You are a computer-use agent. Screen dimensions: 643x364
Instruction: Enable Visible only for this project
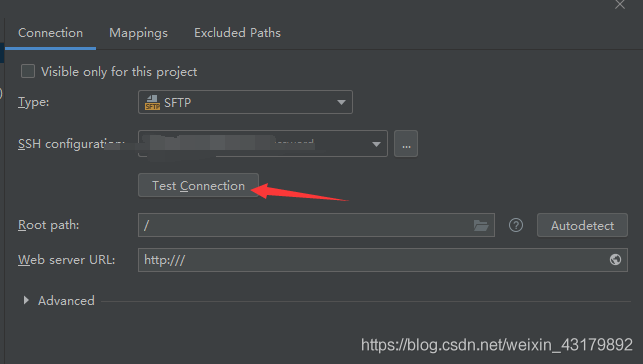[28, 71]
